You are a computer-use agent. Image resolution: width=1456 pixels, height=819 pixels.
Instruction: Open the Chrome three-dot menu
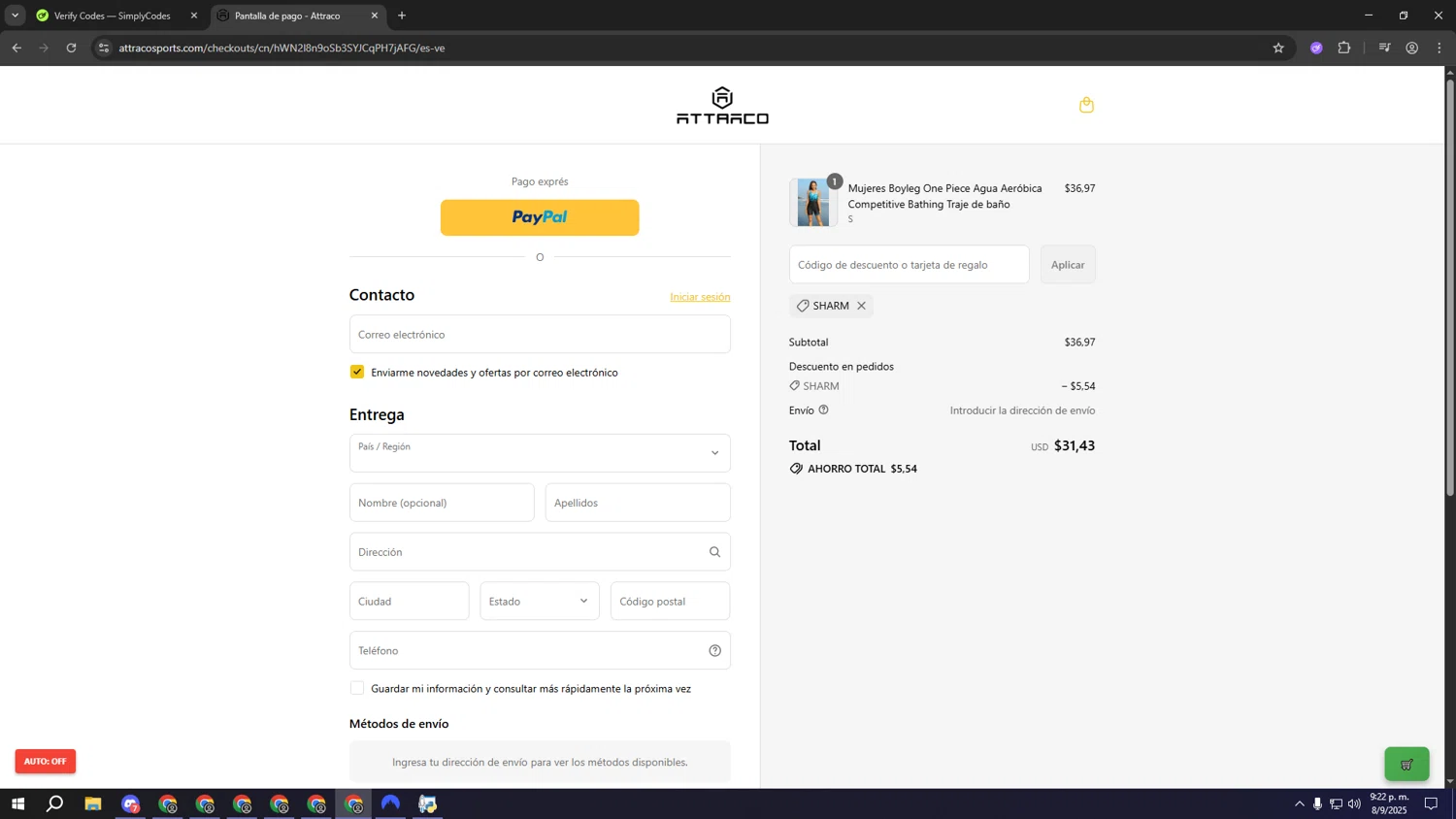click(x=1439, y=48)
